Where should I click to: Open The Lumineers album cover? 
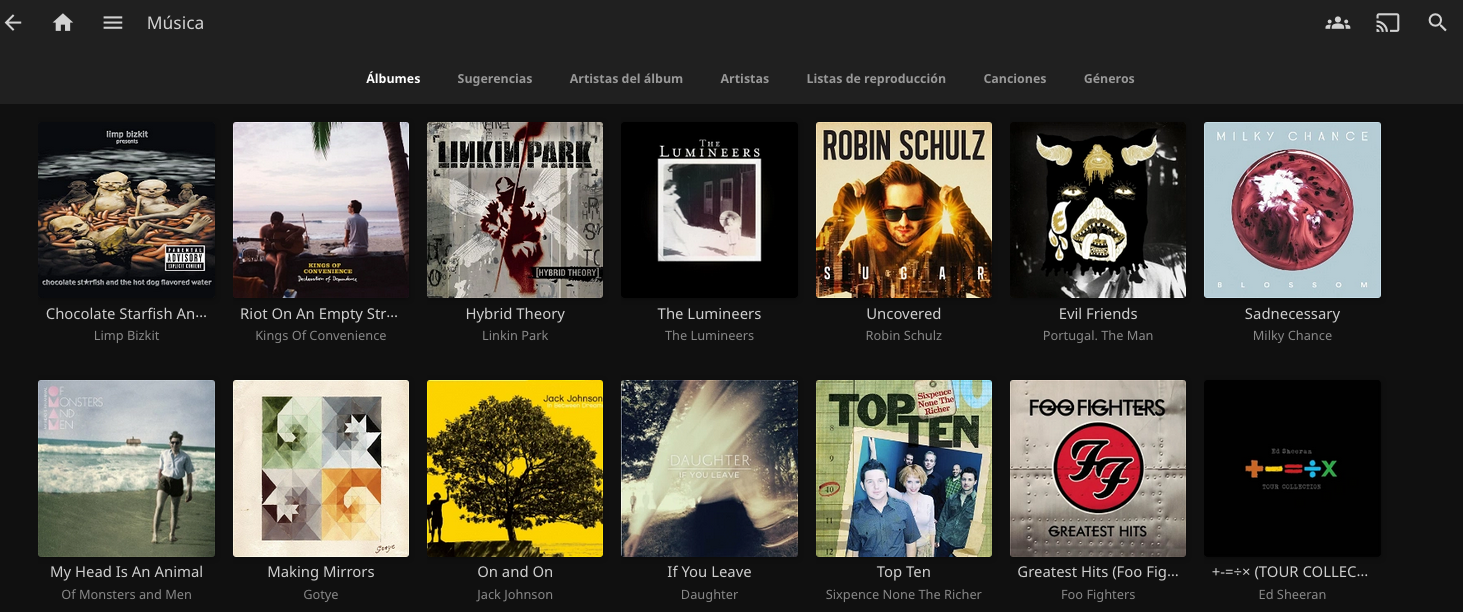click(709, 210)
